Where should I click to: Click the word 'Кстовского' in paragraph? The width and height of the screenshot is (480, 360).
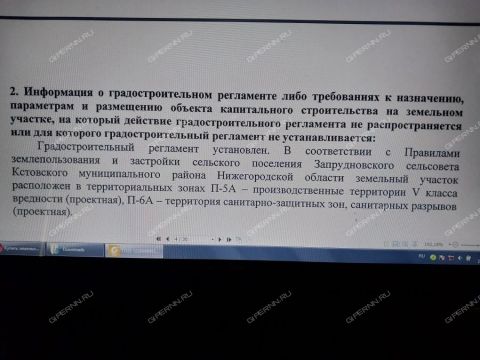pos(40,172)
